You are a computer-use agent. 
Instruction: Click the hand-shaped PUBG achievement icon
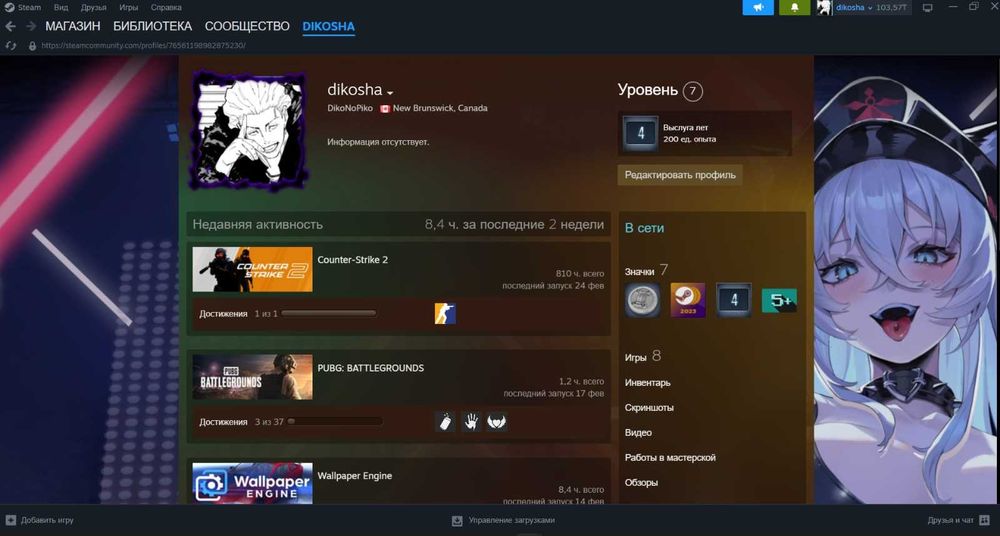(x=471, y=421)
